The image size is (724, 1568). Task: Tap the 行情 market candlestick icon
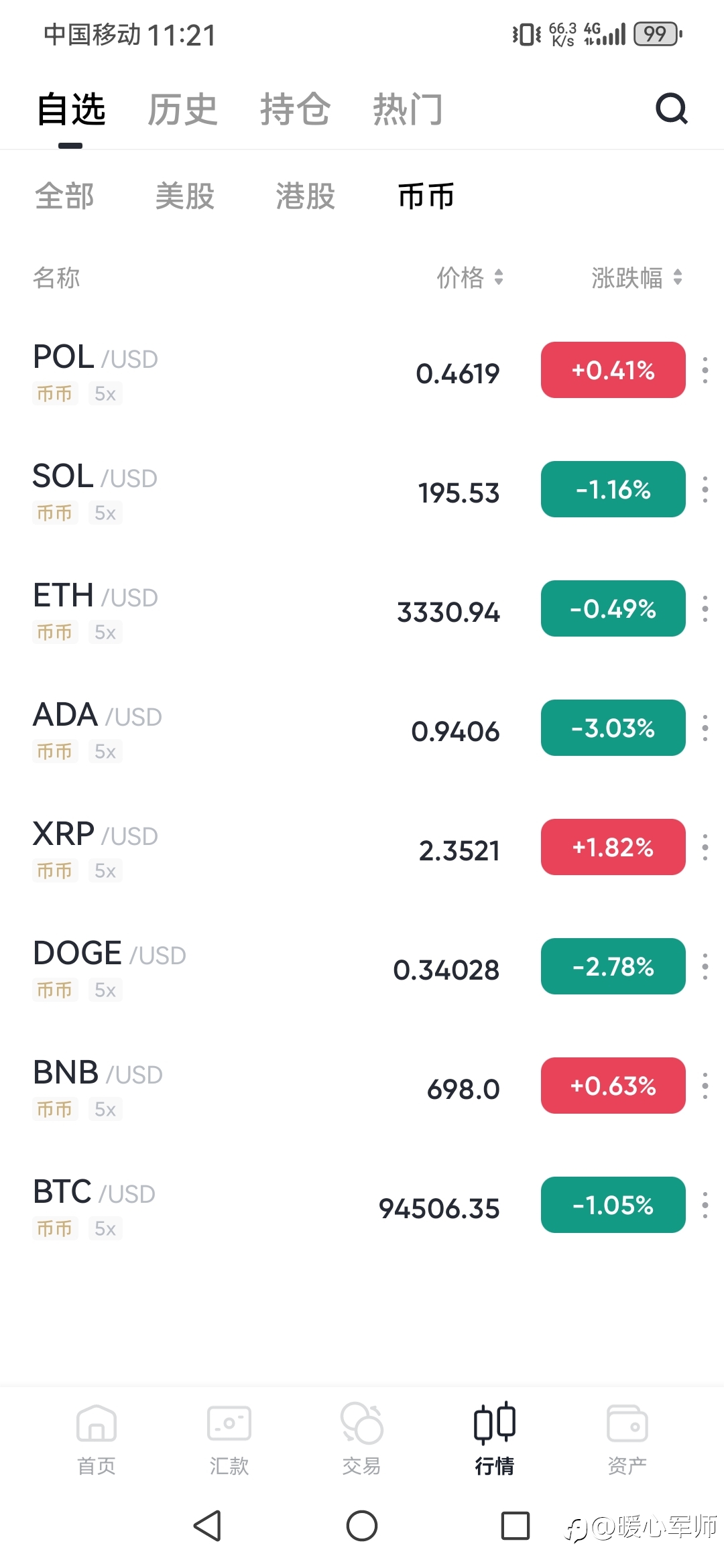[495, 1423]
